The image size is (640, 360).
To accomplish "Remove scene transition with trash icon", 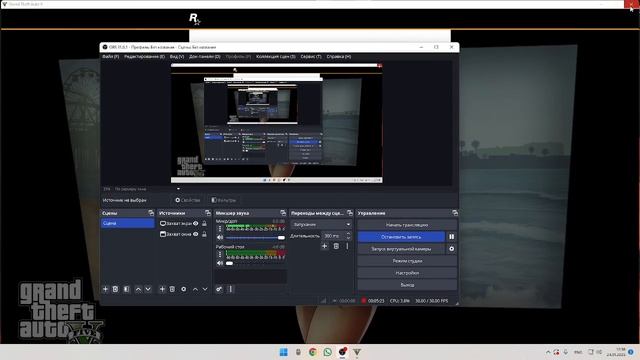I will (x=336, y=246).
